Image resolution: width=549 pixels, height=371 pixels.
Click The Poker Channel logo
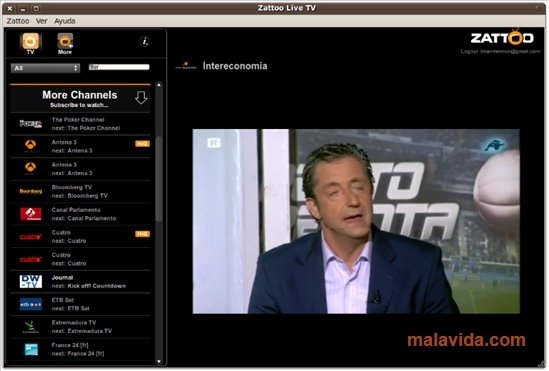(31, 124)
